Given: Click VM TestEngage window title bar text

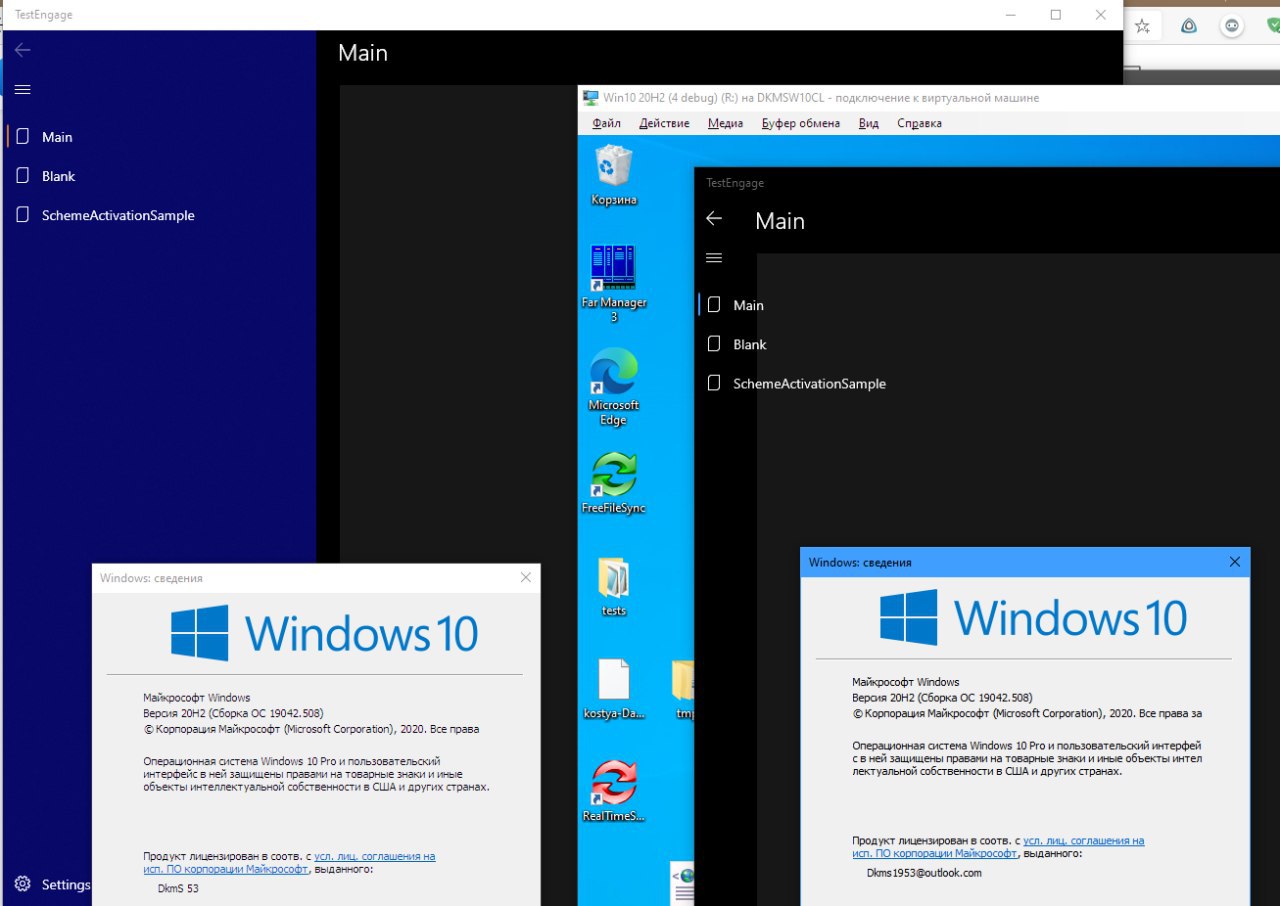Looking at the screenshot, I should coord(735,183).
